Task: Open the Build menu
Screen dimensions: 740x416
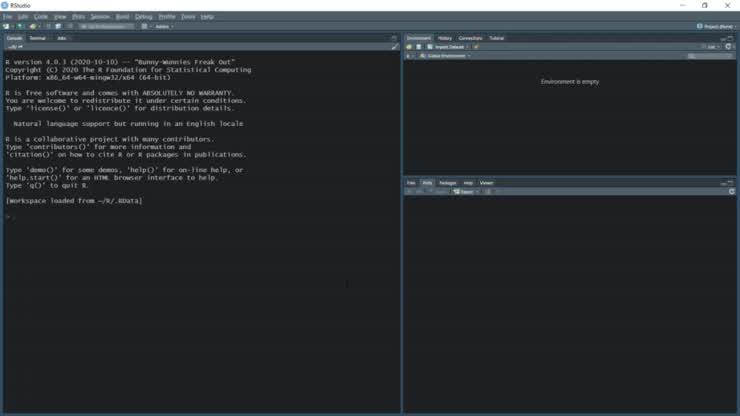Action: point(122,17)
